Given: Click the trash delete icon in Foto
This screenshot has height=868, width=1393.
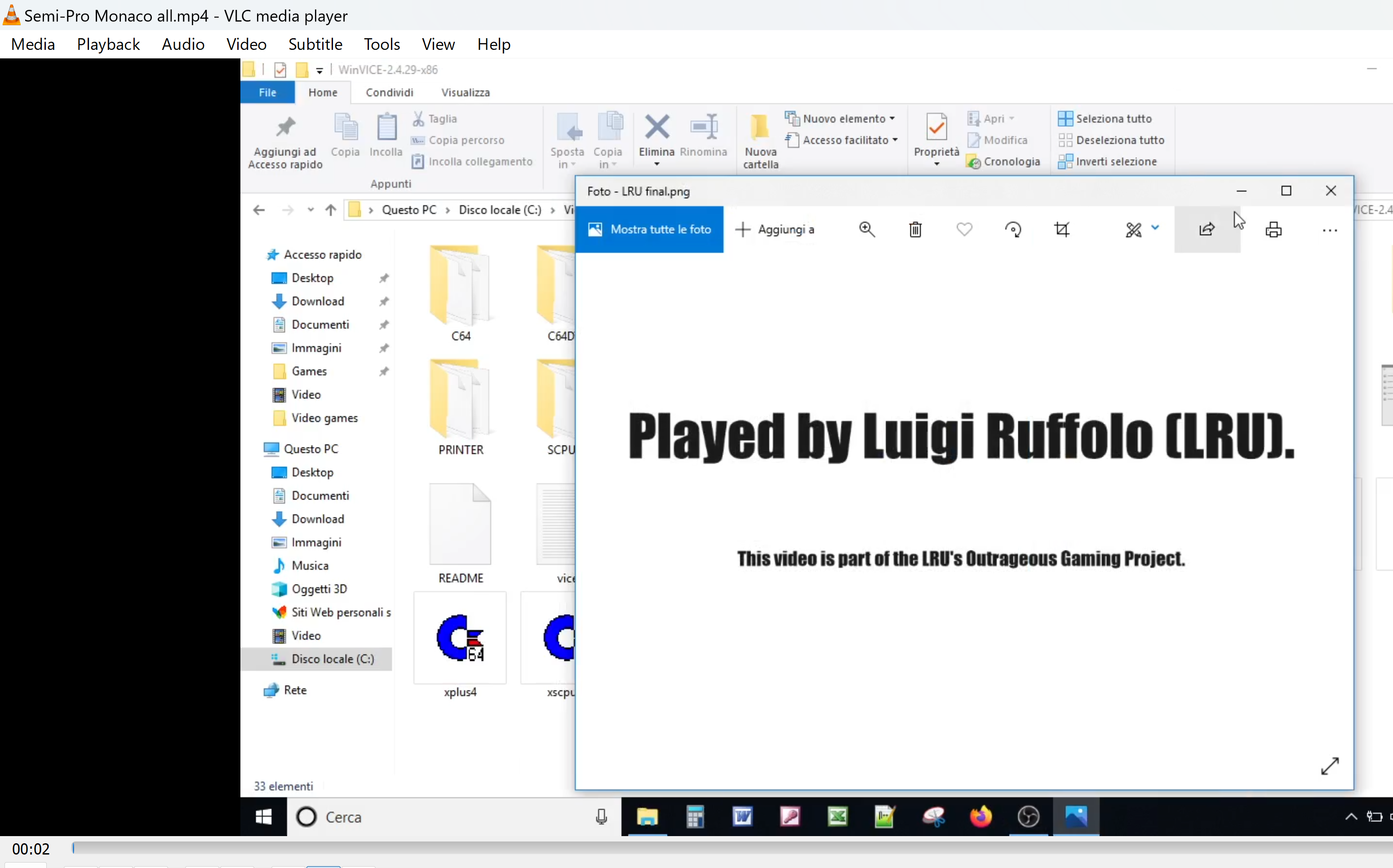Looking at the screenshot, I should pos(915,230).
